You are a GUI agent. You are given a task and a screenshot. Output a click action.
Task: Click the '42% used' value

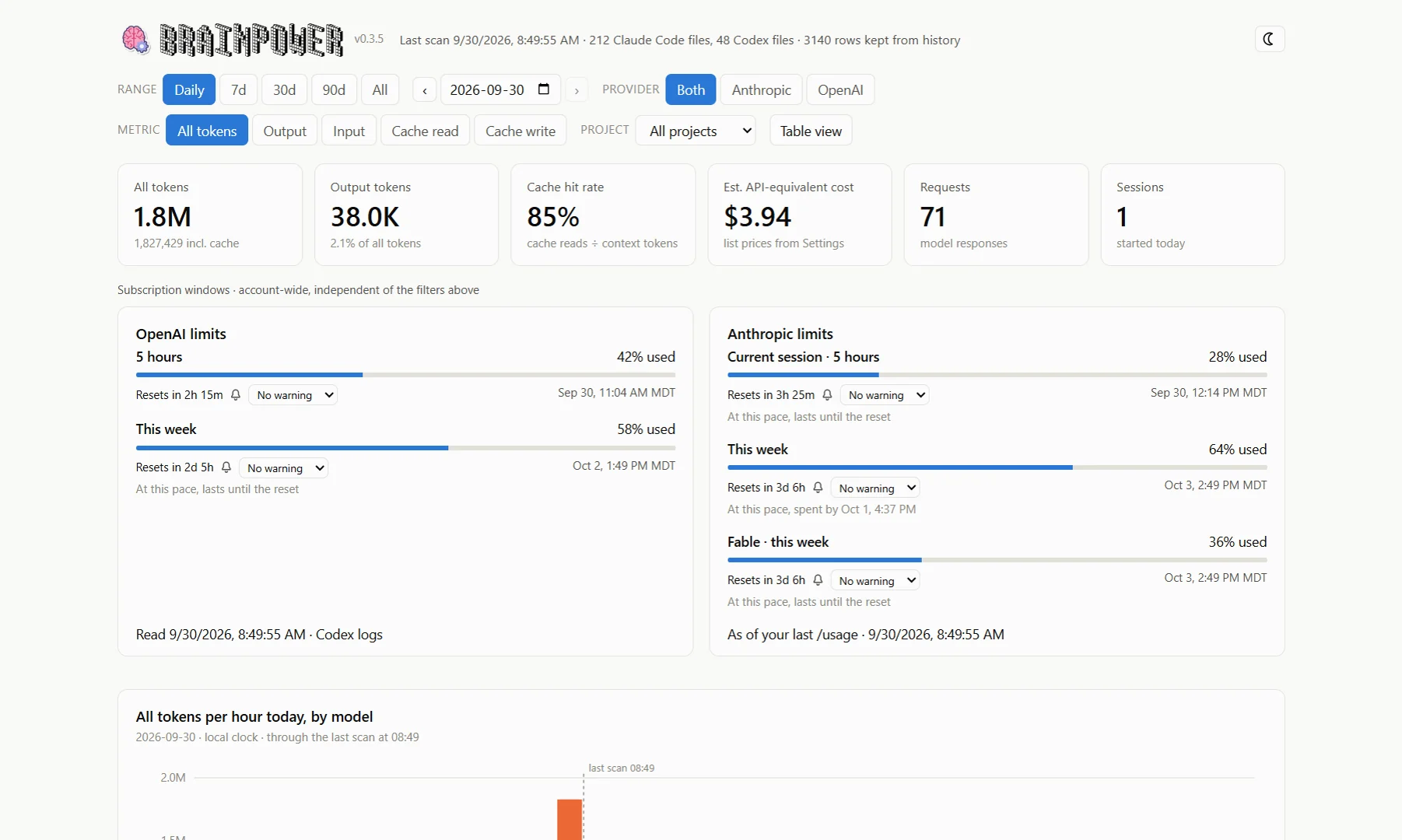(646, 357)
